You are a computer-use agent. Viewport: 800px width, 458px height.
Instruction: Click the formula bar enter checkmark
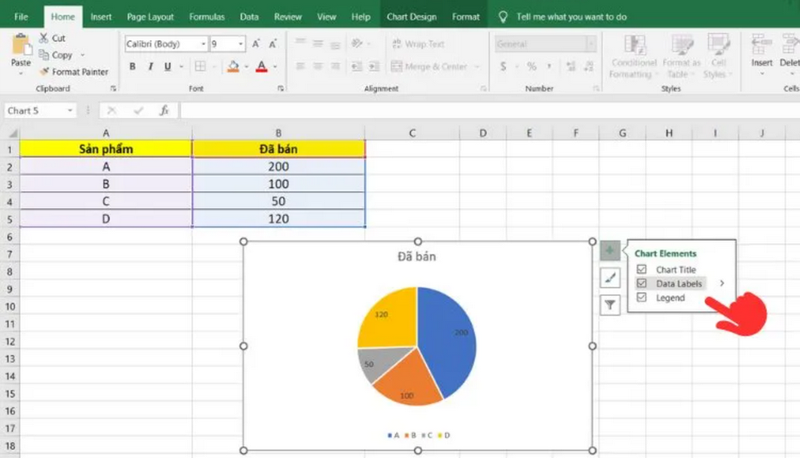138,110
